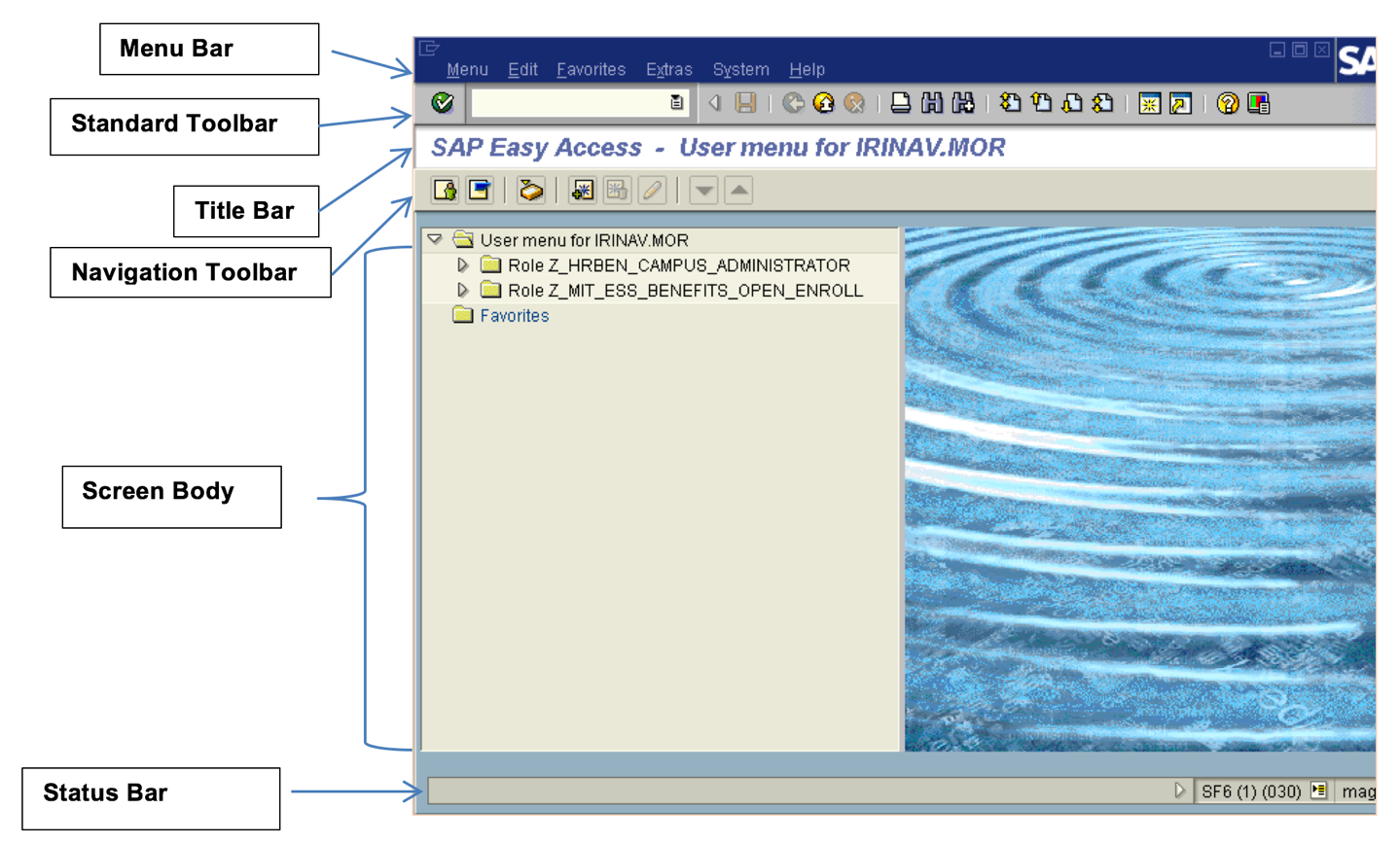Collapse the User menu for IRINAV.MOR node
Screen dimensions: 1400x844
click(x=435, y=239)
